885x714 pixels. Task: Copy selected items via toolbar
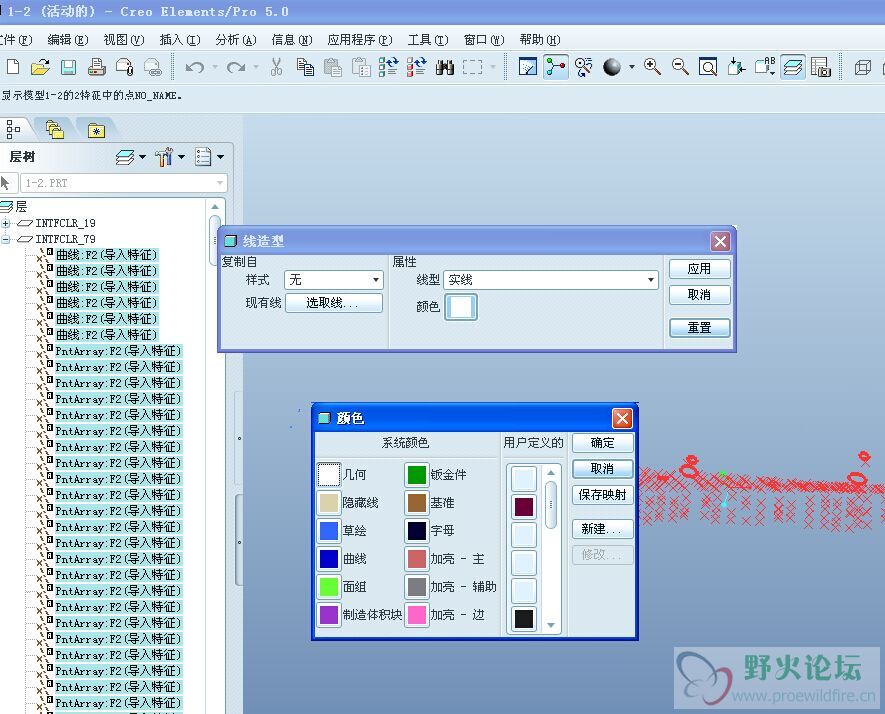305,67
